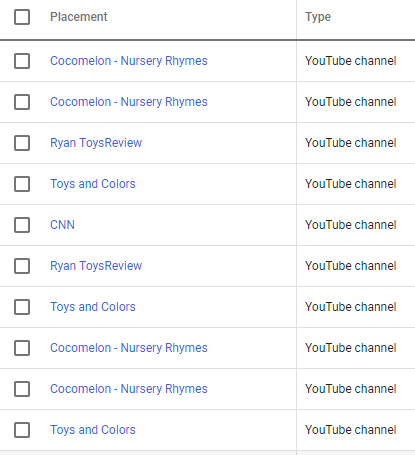Viewport: 415px width, 455px height.
Task: Open Ryan ToysReview link directly below CNN
Action: [x=96, y=266]
